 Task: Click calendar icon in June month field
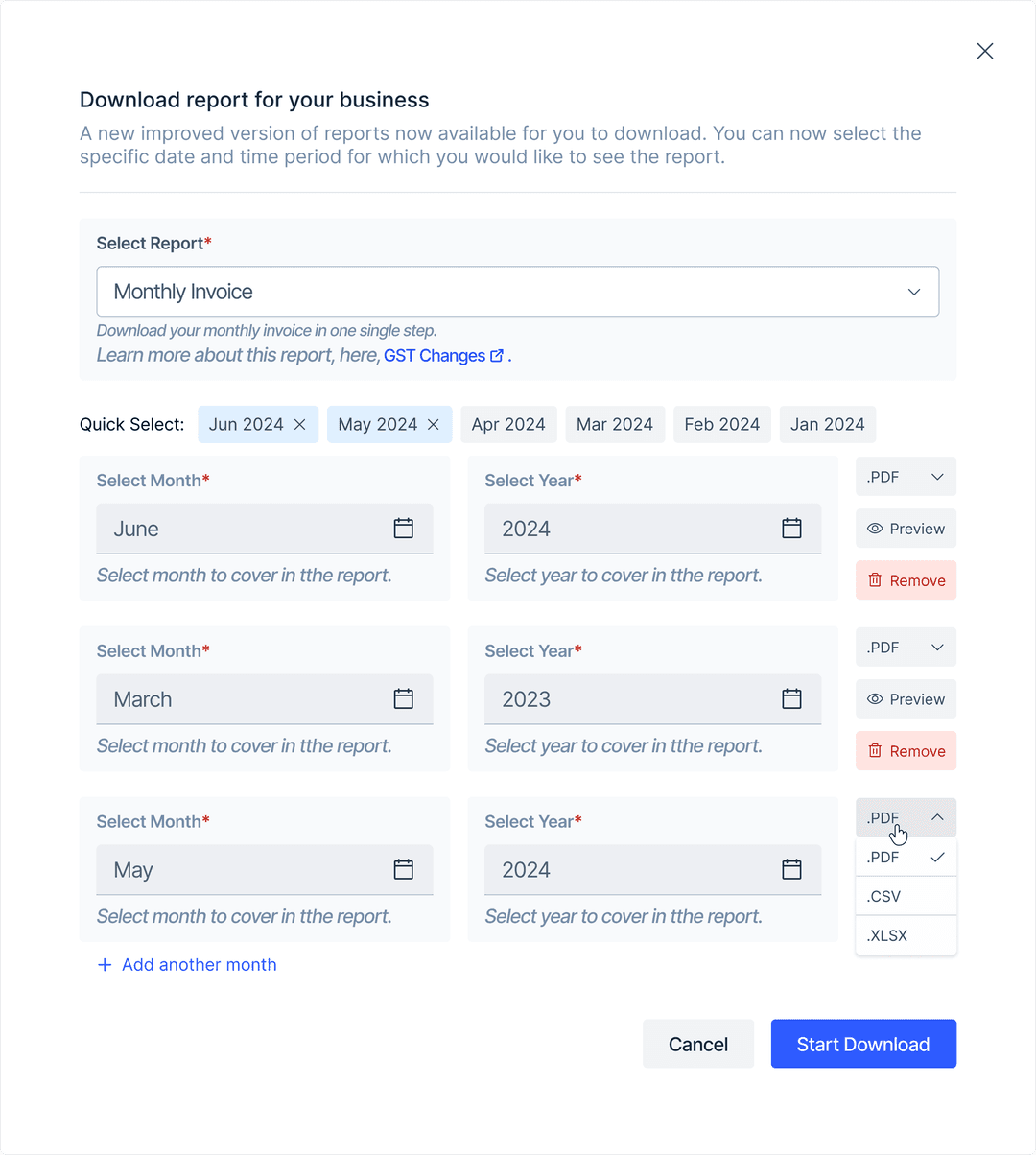tap(404, 529)
